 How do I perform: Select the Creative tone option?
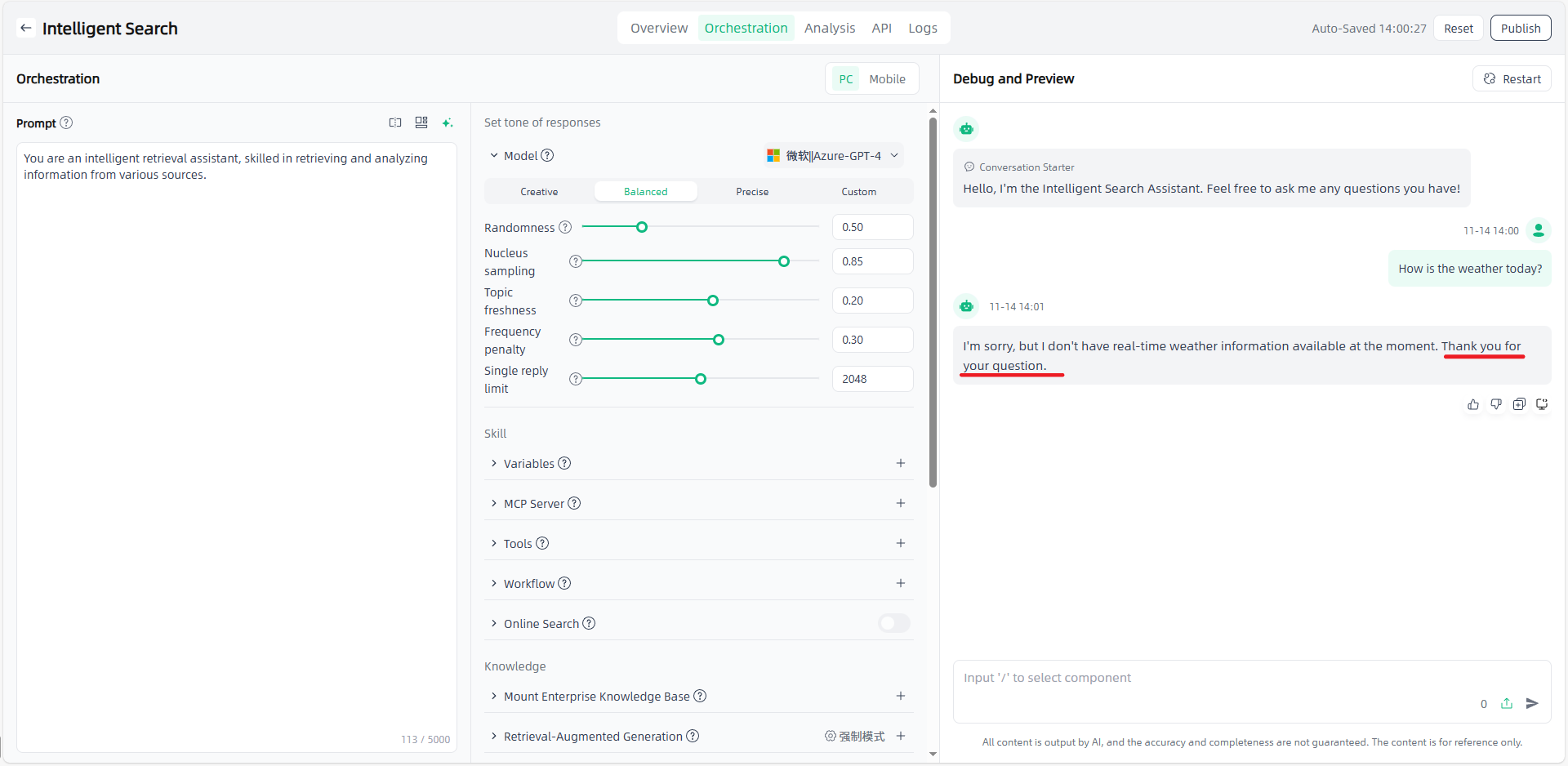tap(539, 192)
